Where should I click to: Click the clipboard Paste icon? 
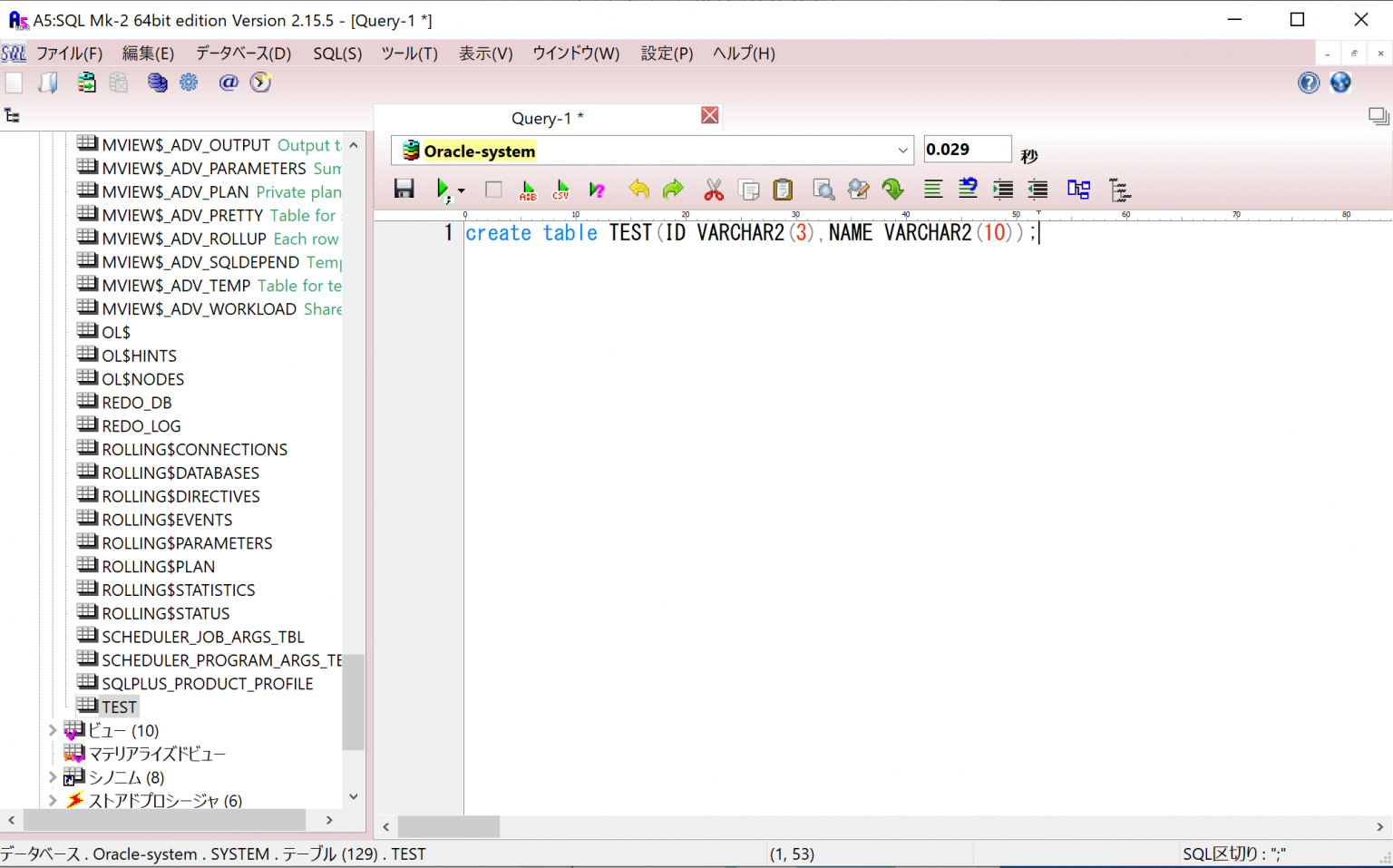(783, 189)
